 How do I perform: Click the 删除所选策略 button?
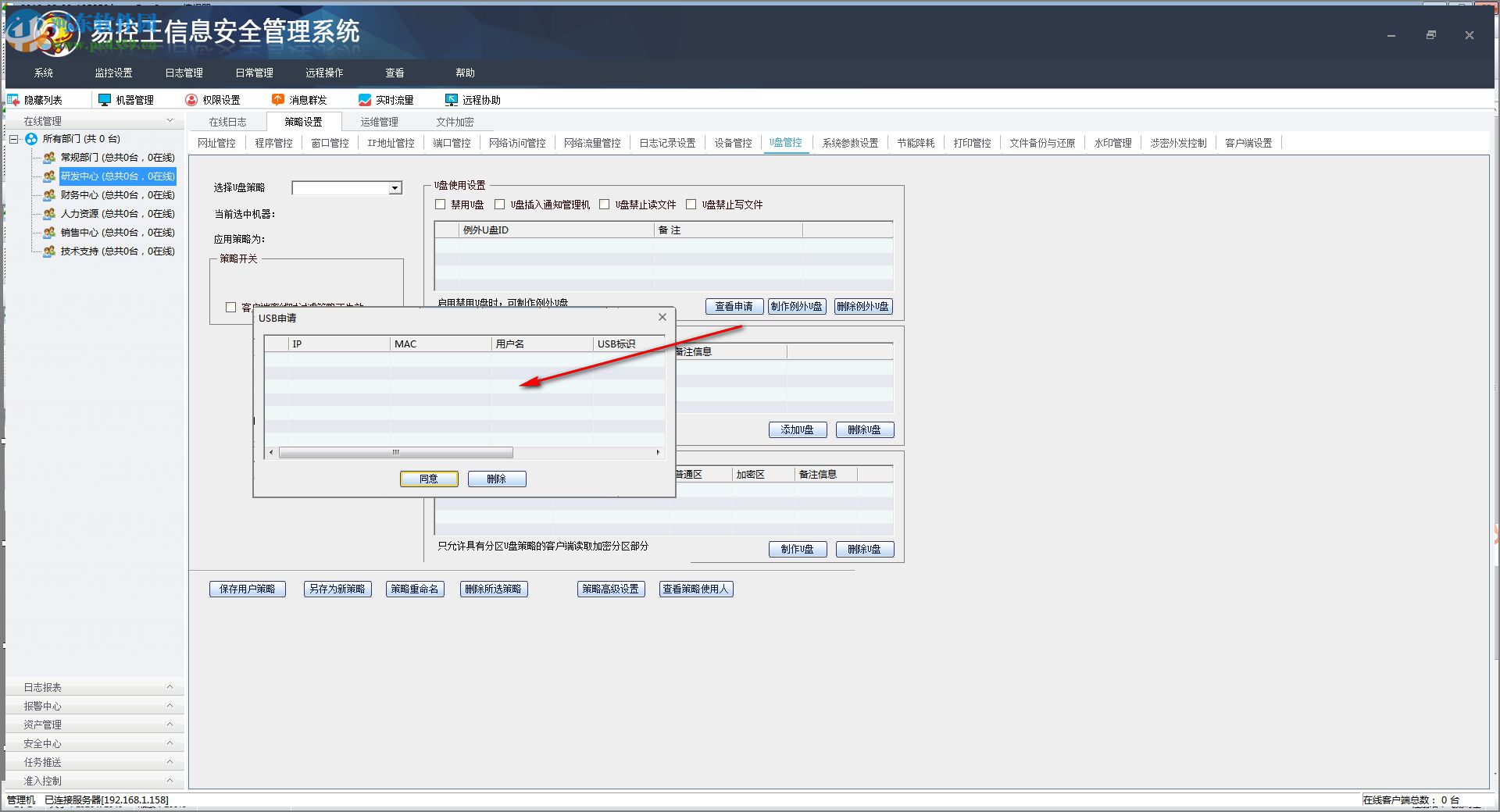coord(494,589)
